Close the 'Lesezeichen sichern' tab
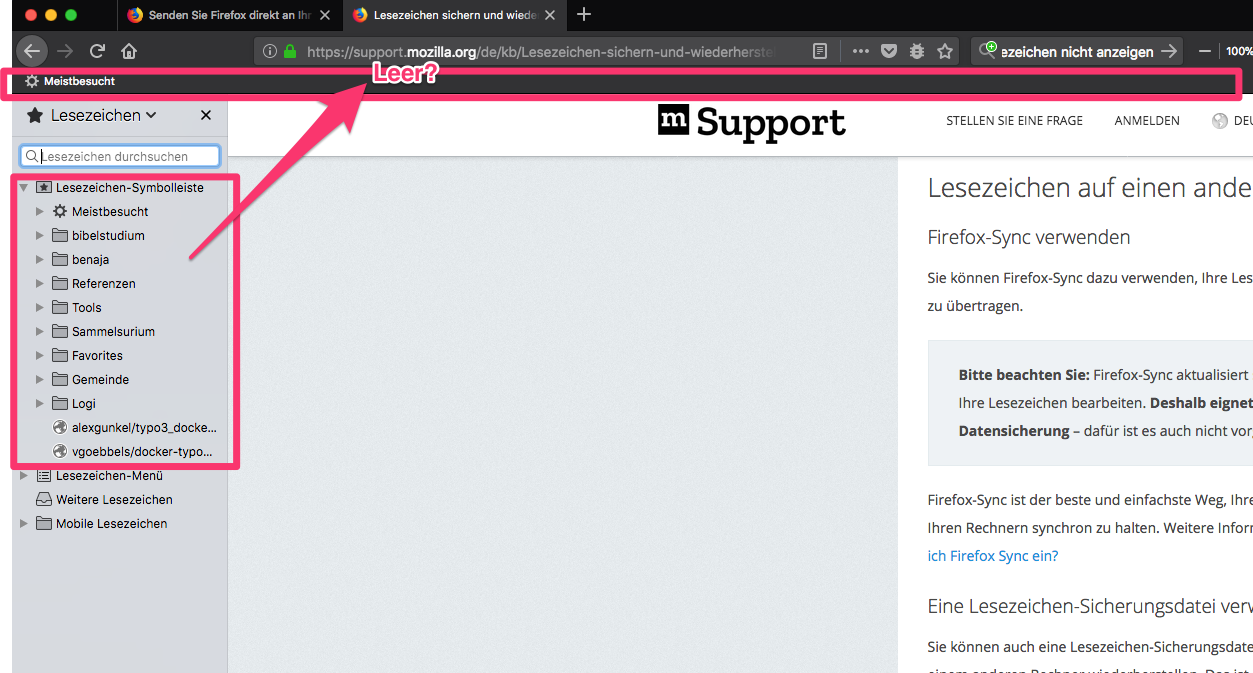The image size is (1253, 673). [550, 15]
